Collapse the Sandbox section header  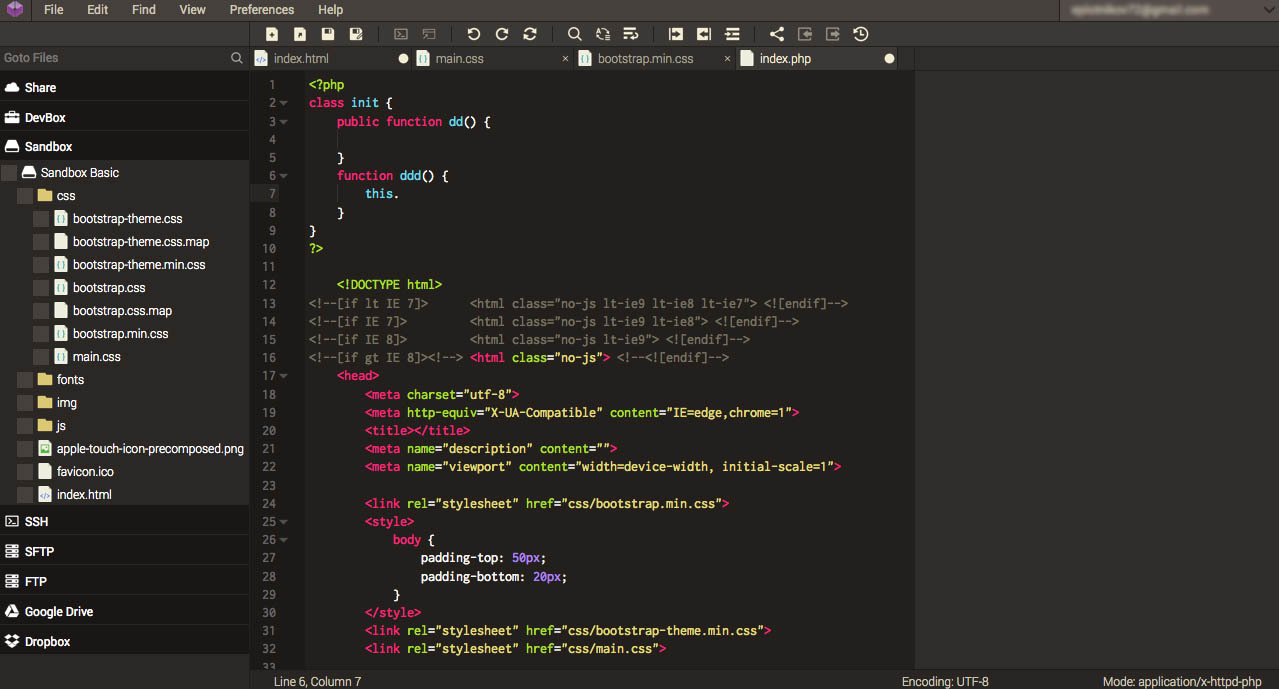[124, 146]
